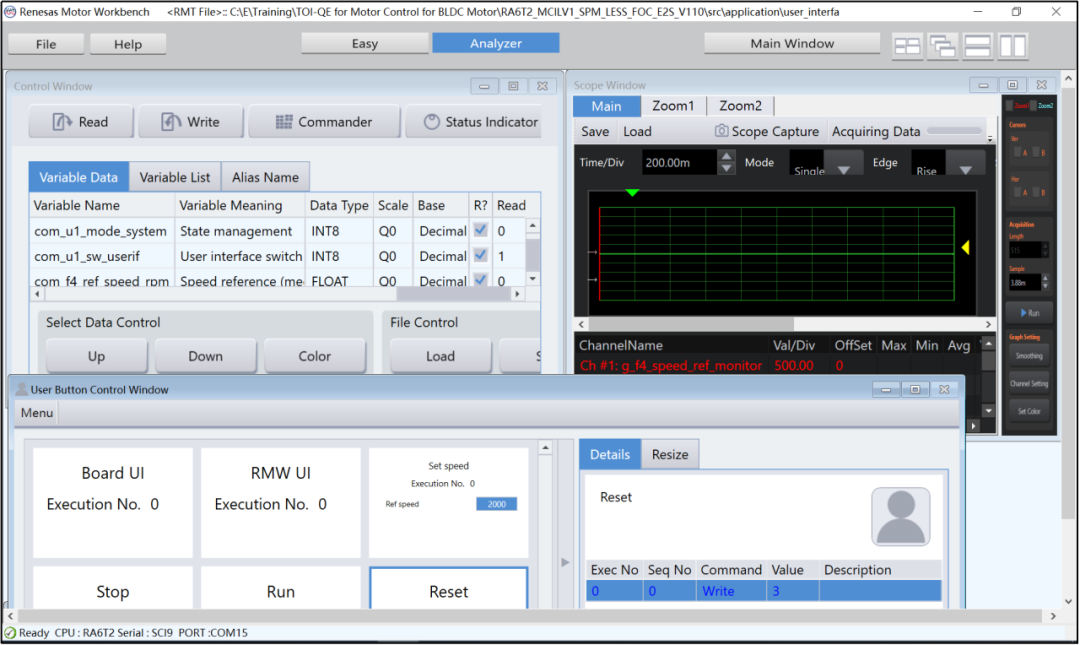
Task: Toggle vertical cursor A checkbox
Action: tap(1019, 153)
